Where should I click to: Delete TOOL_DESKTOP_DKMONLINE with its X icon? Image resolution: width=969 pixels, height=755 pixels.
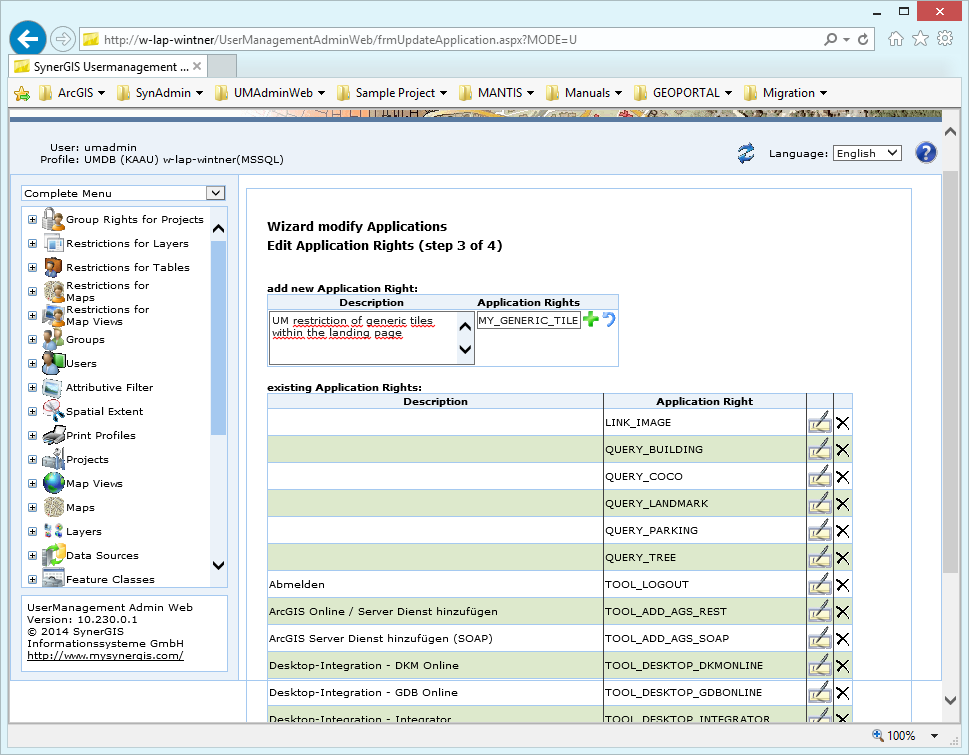pyautogui.click(x=841, y=664)
